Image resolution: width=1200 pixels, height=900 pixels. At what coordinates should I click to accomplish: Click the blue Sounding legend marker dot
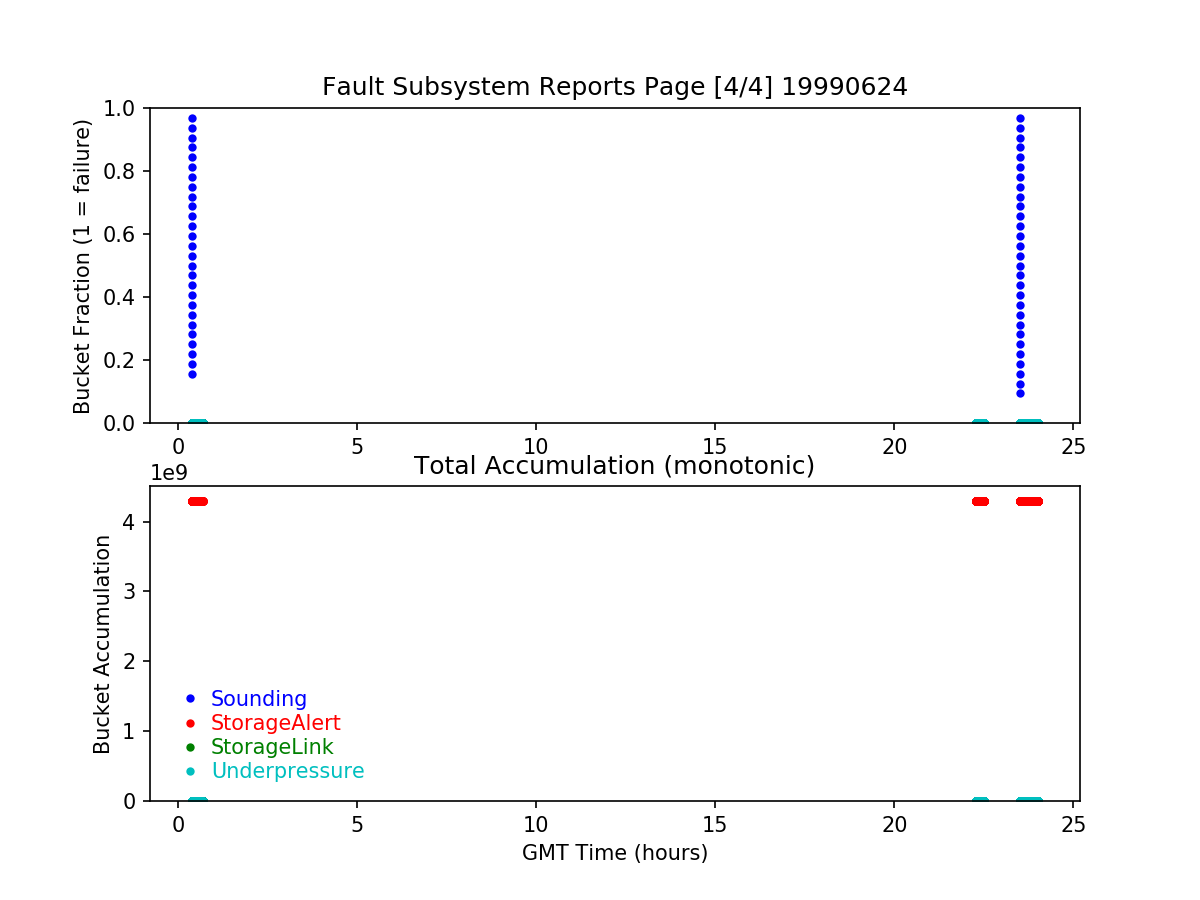click(190, 699)
